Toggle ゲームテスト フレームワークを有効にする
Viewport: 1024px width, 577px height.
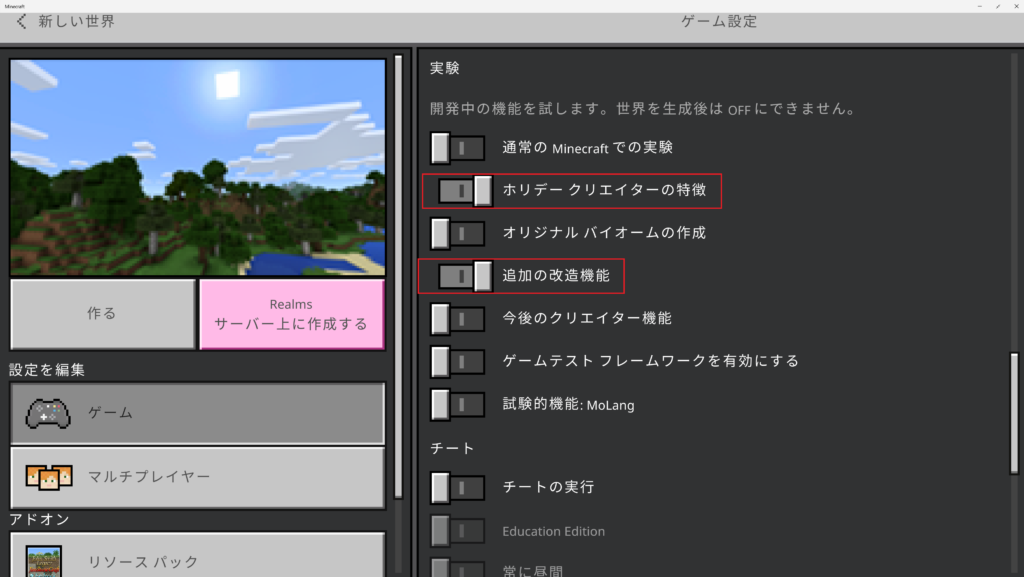tap(457, 361)
